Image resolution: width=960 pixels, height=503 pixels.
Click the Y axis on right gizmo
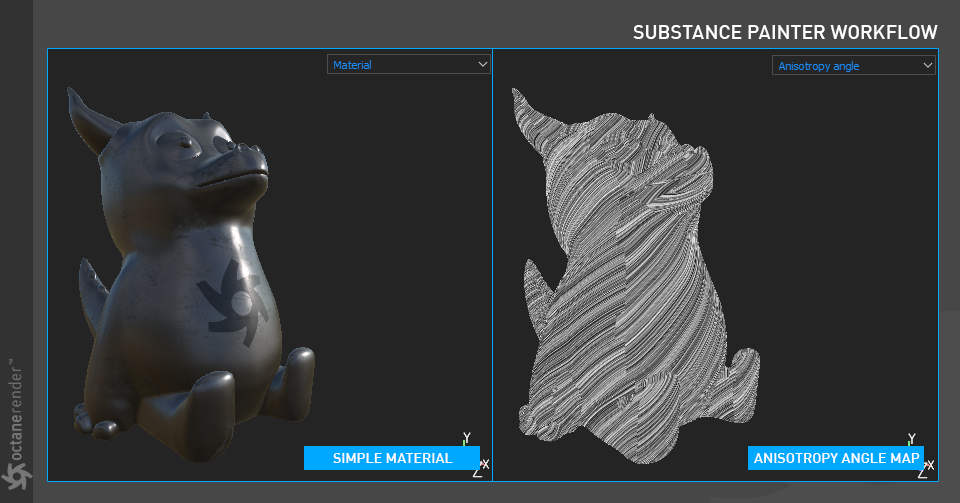[912, 439]
